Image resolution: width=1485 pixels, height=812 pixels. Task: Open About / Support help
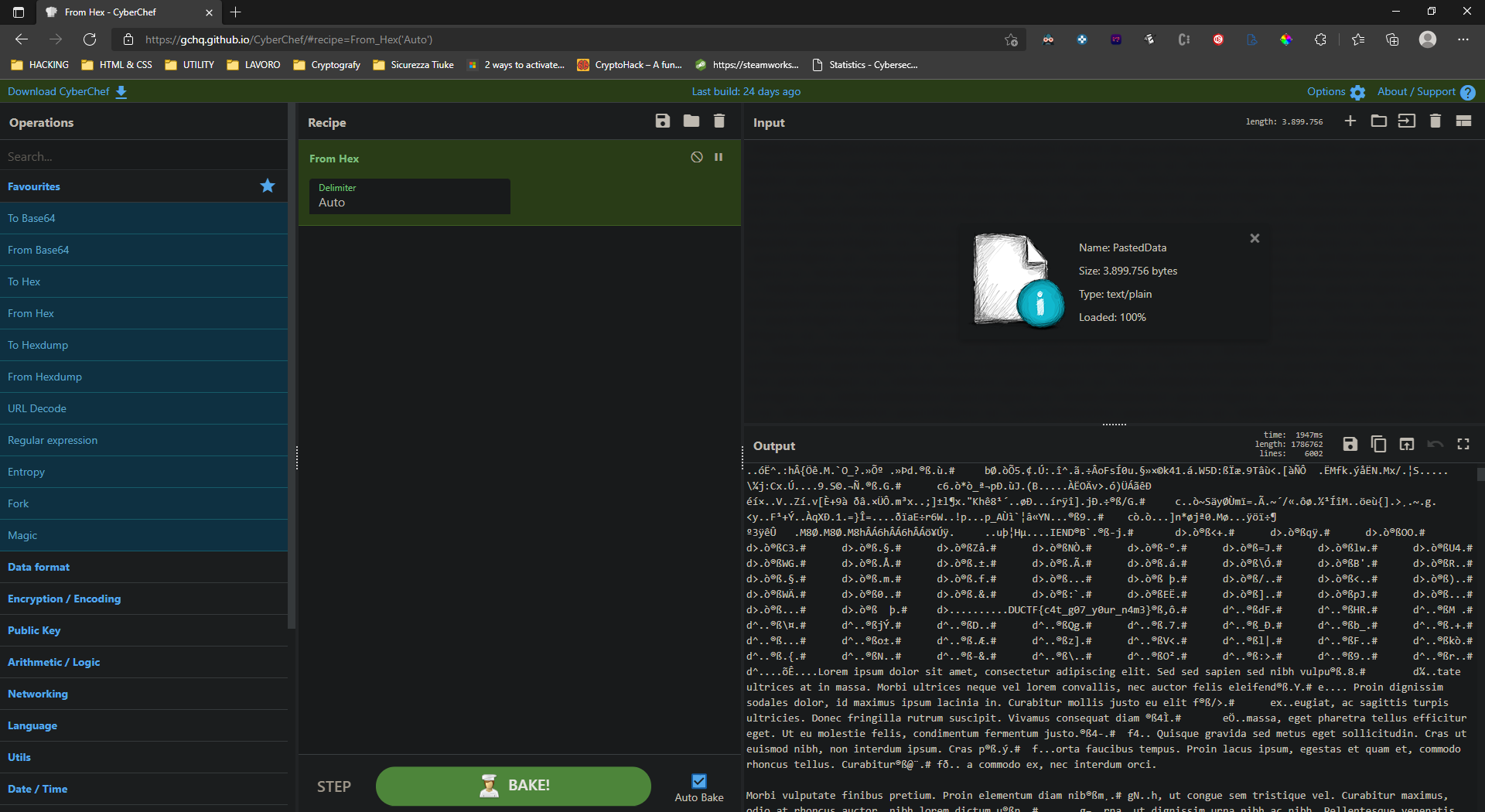pyautogui.click(x=1426, y=91)
